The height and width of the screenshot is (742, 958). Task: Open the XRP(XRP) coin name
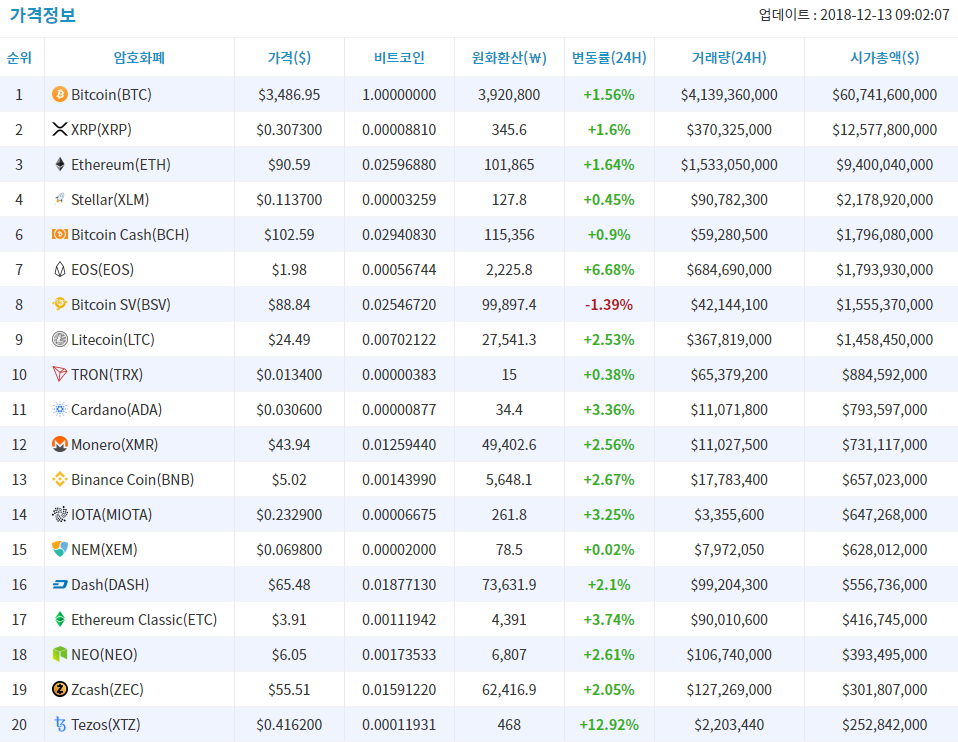[101, 129]
